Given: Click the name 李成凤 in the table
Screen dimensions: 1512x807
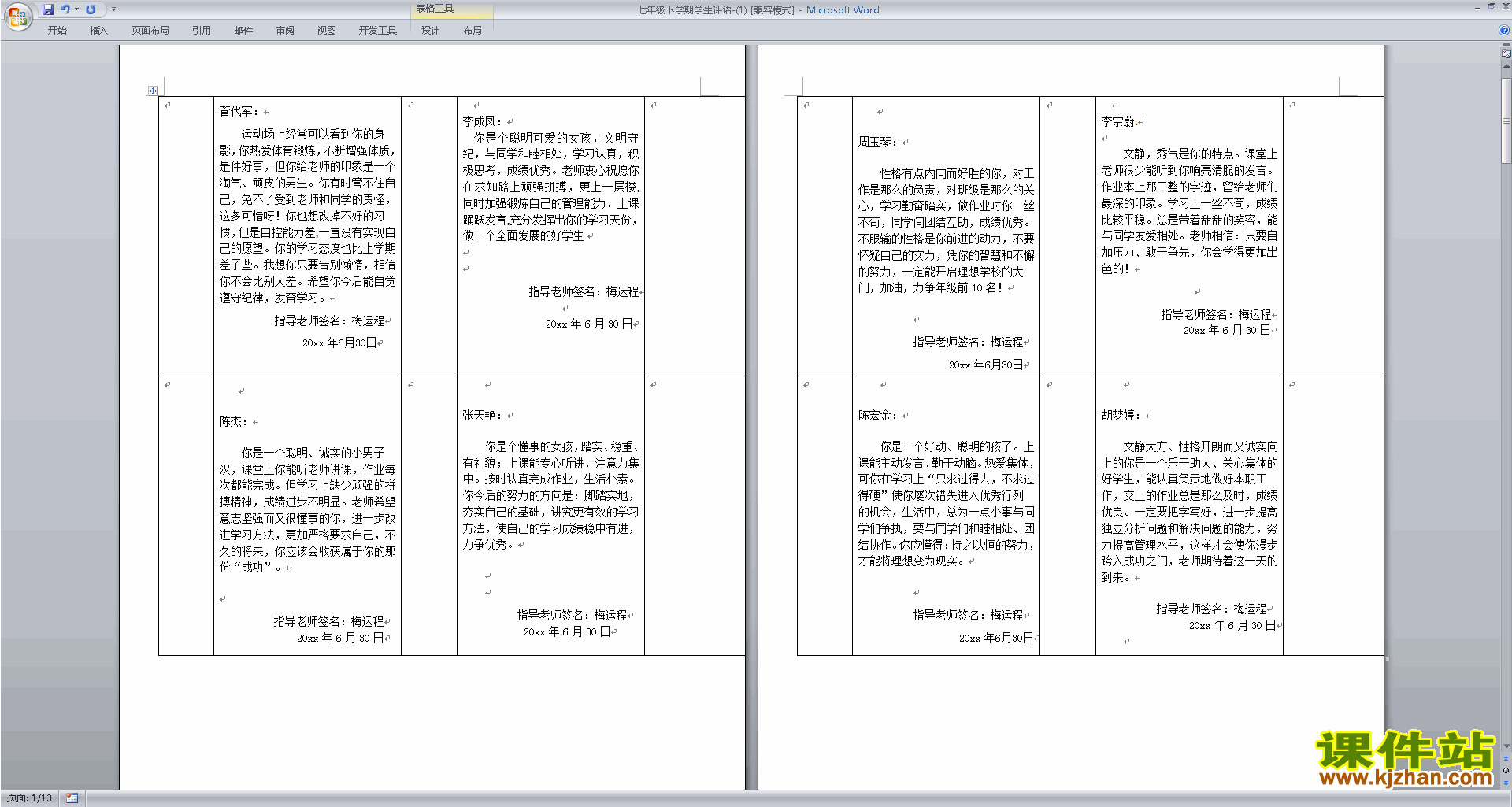Looking at the screenshot, I should (479, 121).
